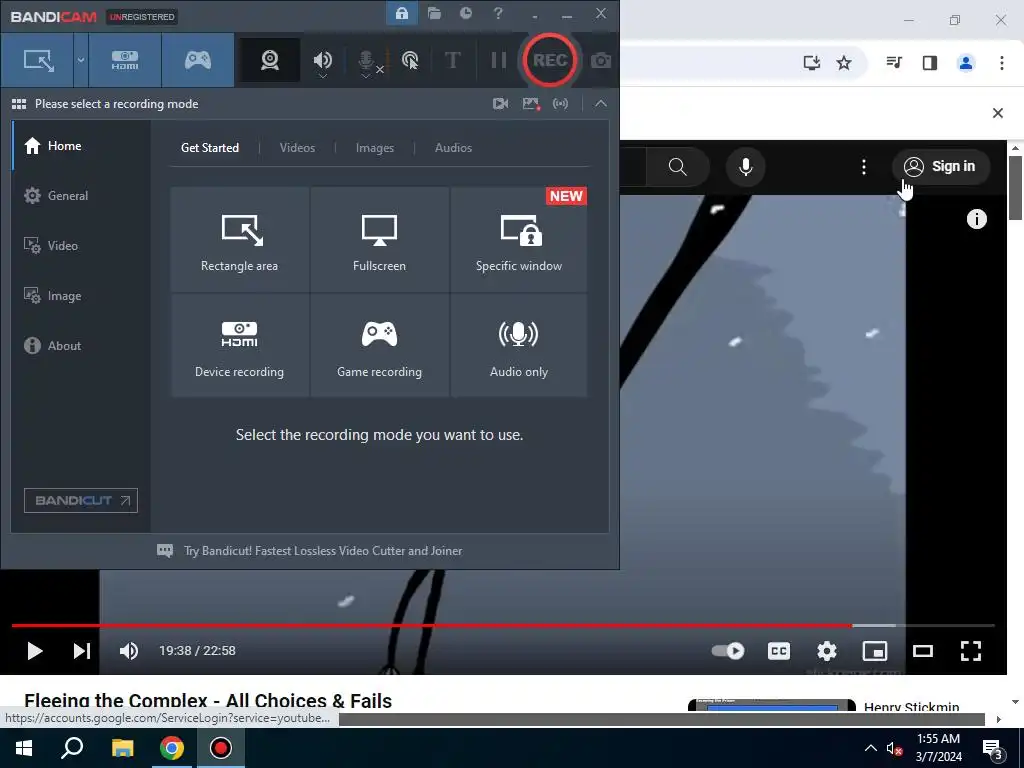The image size is (1024, 768).
Task: Click the broadcast signal status icon
Action: [560, 104]
